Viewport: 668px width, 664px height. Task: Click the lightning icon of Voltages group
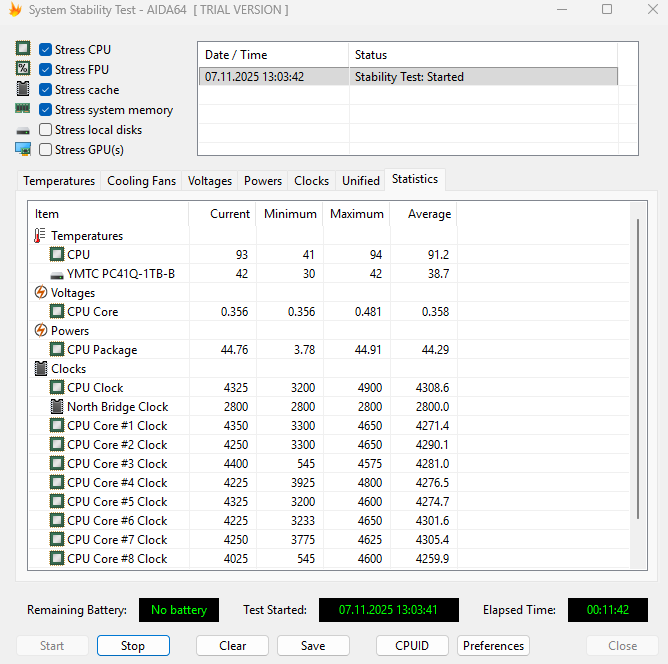point(41,293)
